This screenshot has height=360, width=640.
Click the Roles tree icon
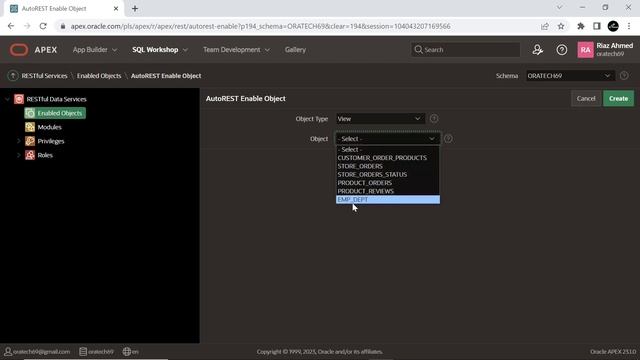[30, 155]
